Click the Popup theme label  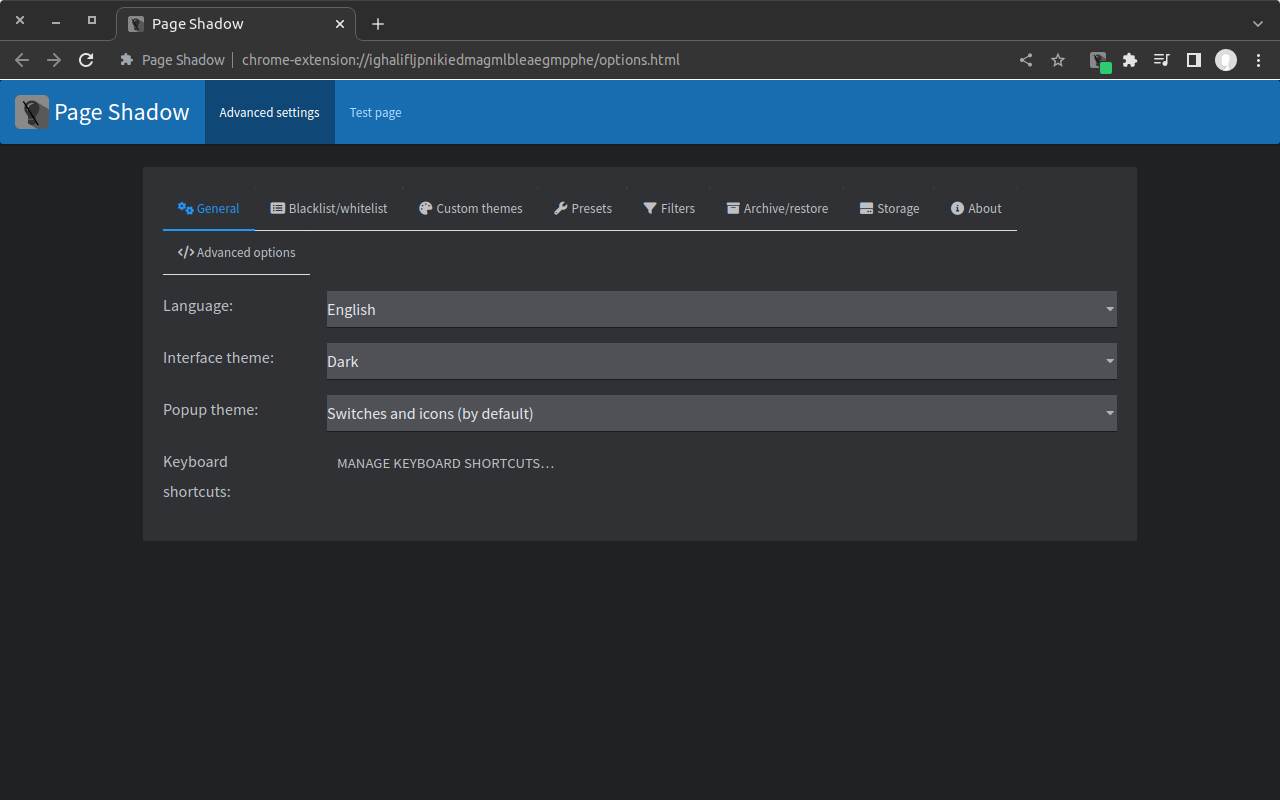point(210,409)
